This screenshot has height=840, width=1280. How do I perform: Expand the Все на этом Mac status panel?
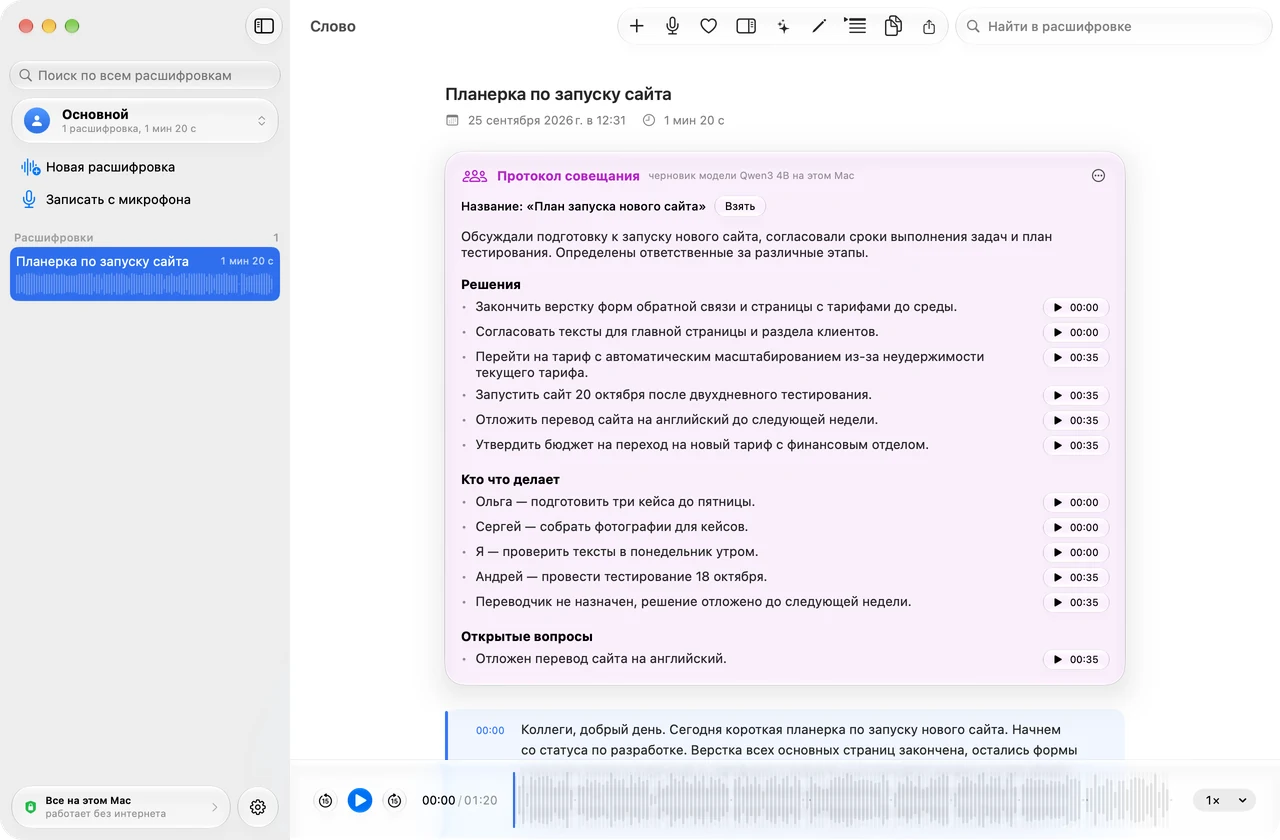pos(121,807)
